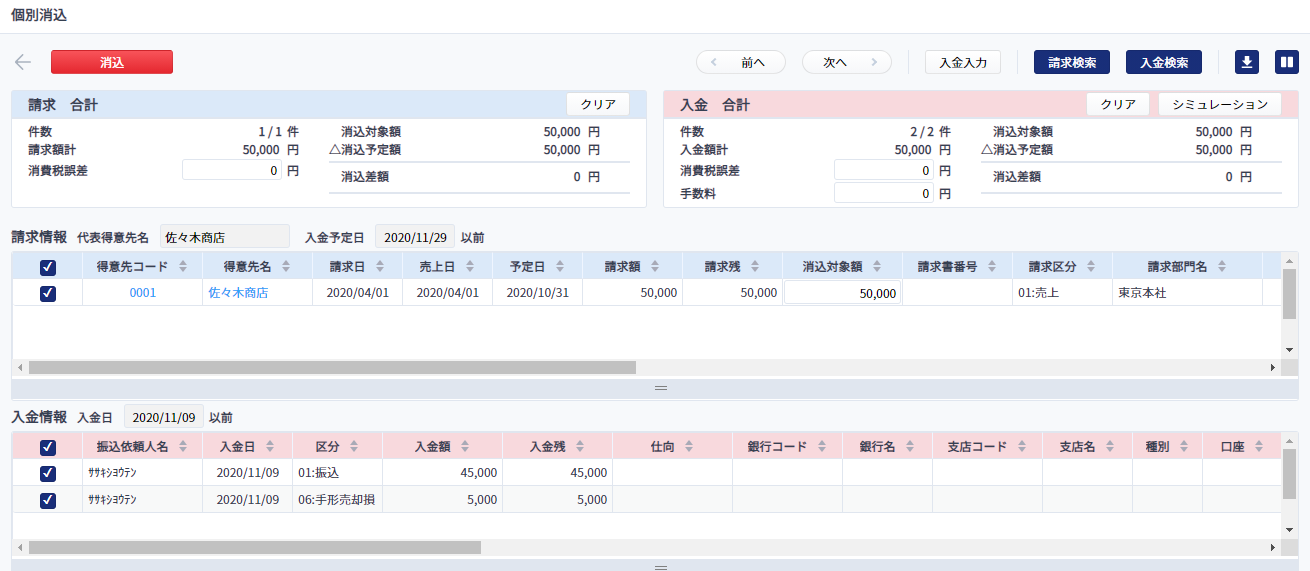The image size is (1310, 571).
Task: Open 請求検索
Action: (1072, 62)
